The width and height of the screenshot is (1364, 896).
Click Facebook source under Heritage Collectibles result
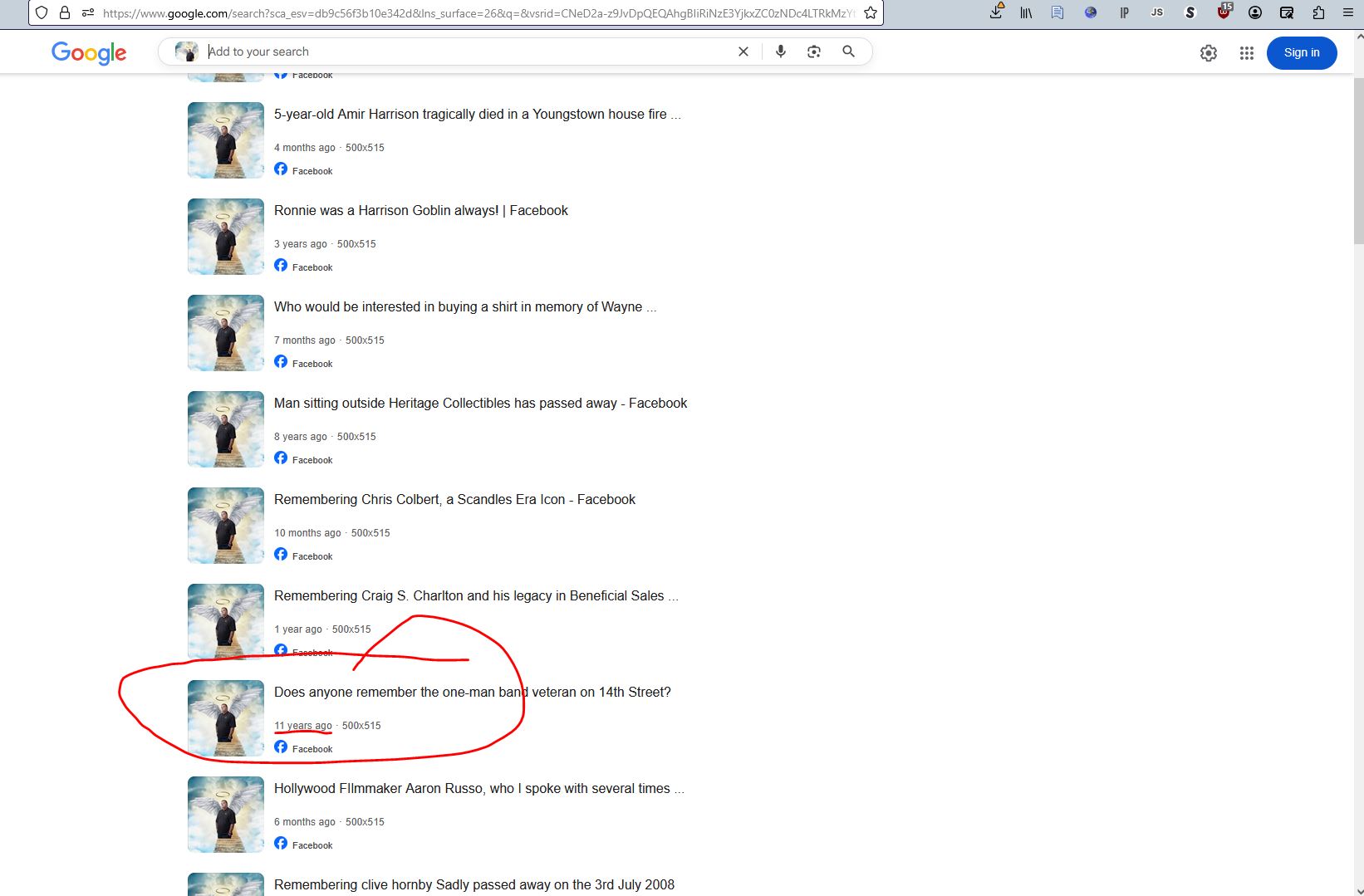[303, 459]
